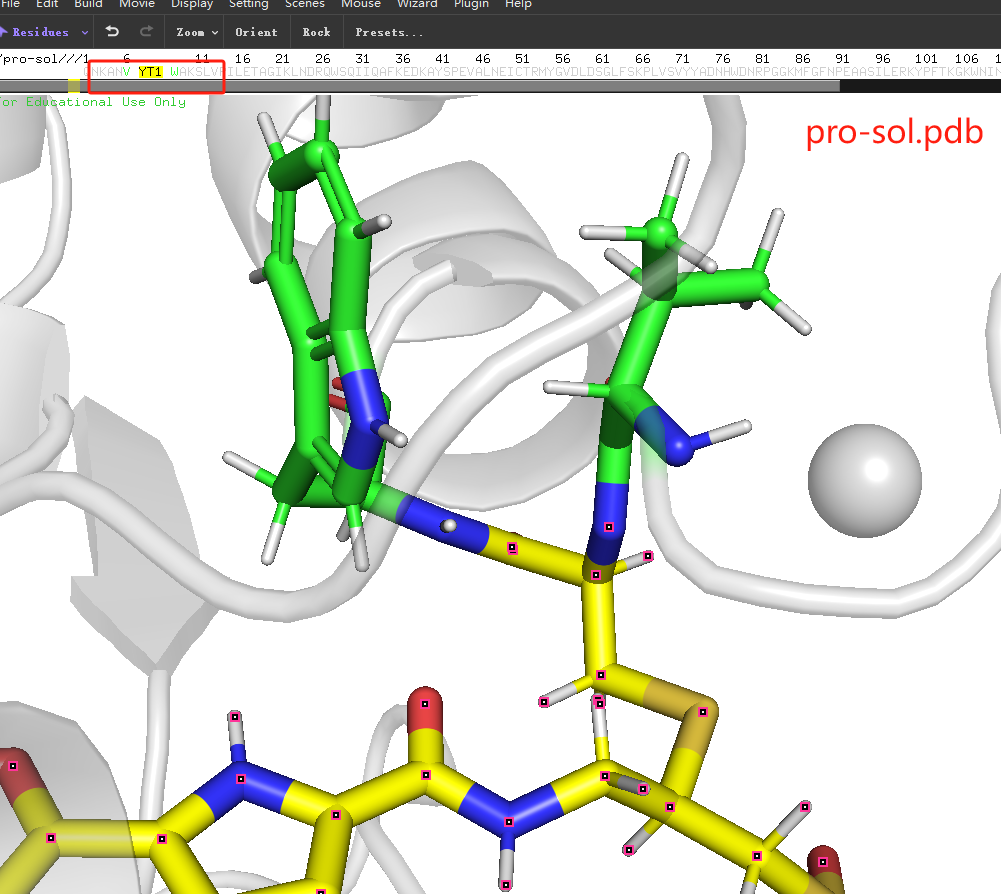Click the yellow selection marker in sequence scrollbar

[74, 86]
